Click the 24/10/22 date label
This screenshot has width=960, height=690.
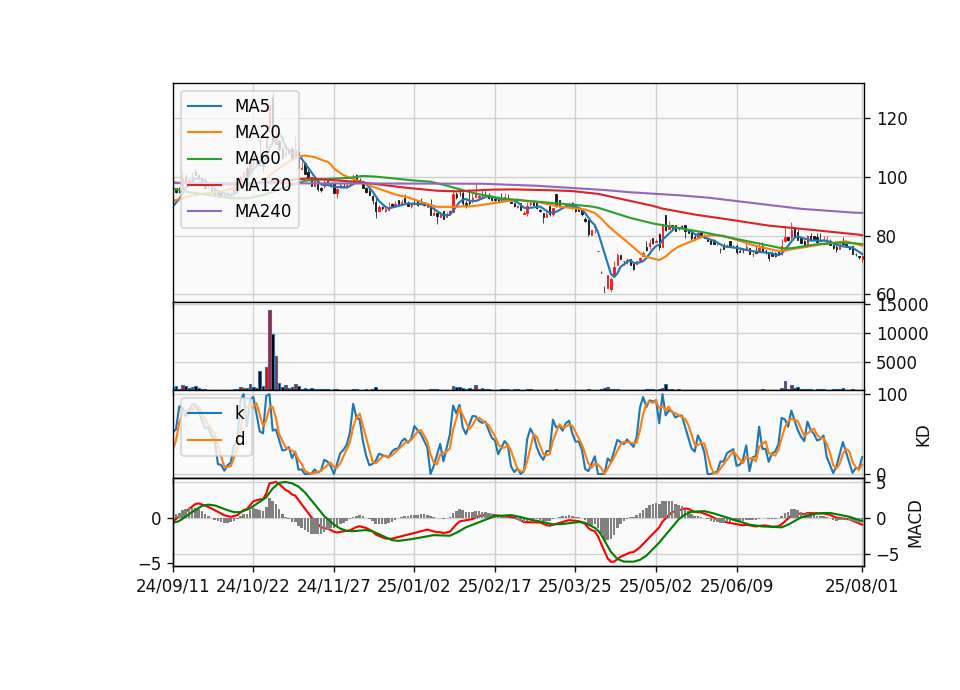[253, 586]
